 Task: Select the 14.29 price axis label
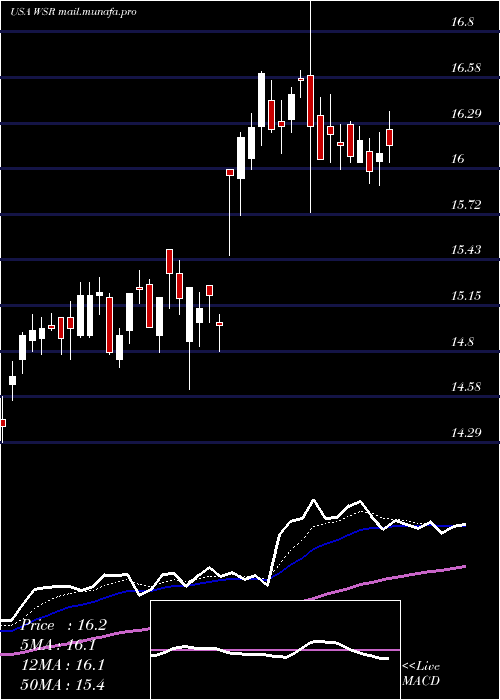tap(466, 432)
